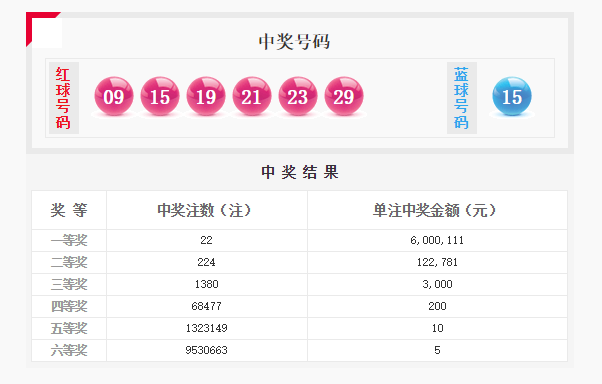
Task: Click the fifth prize count 1323149
Action: (207, 328)
